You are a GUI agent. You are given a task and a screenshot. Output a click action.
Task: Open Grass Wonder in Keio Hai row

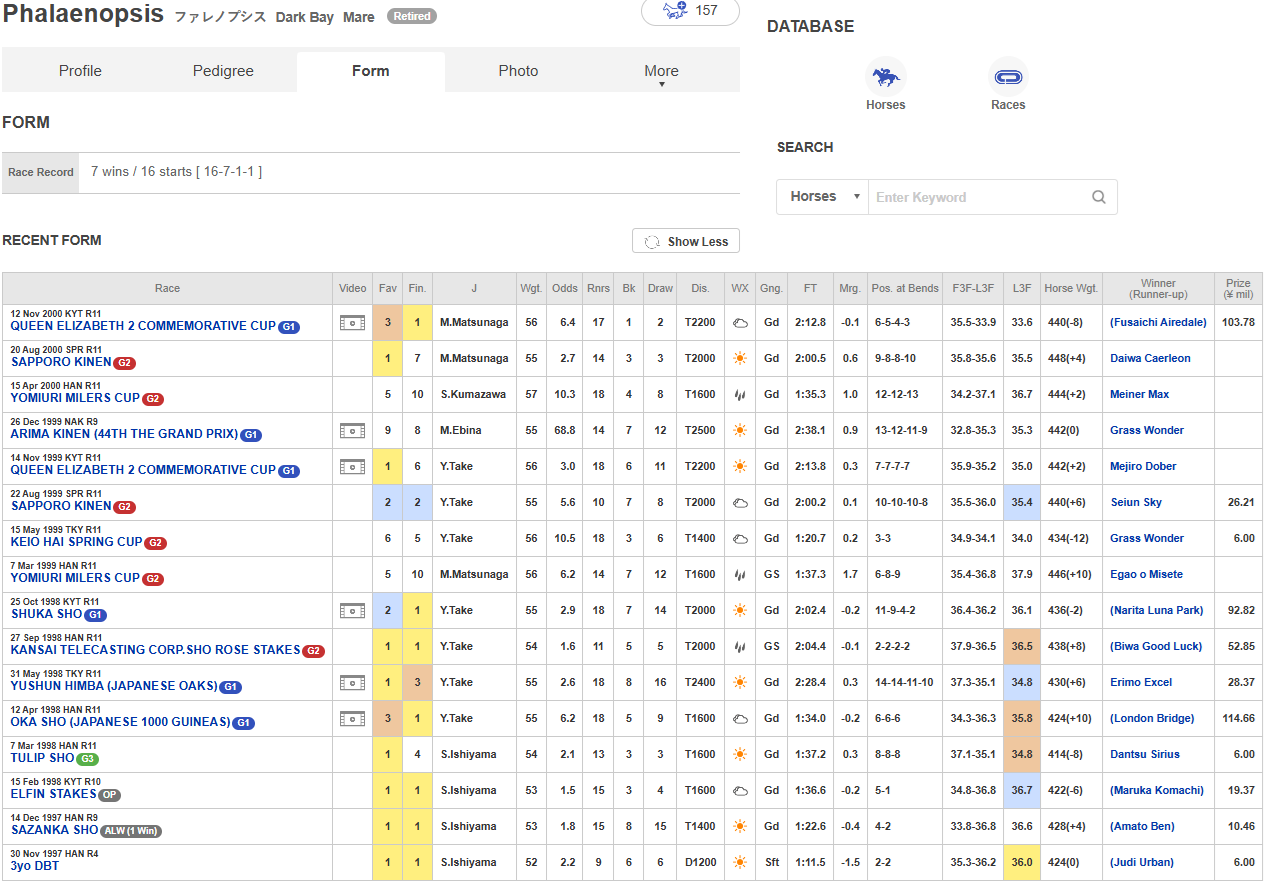[x=1146, y=538]
